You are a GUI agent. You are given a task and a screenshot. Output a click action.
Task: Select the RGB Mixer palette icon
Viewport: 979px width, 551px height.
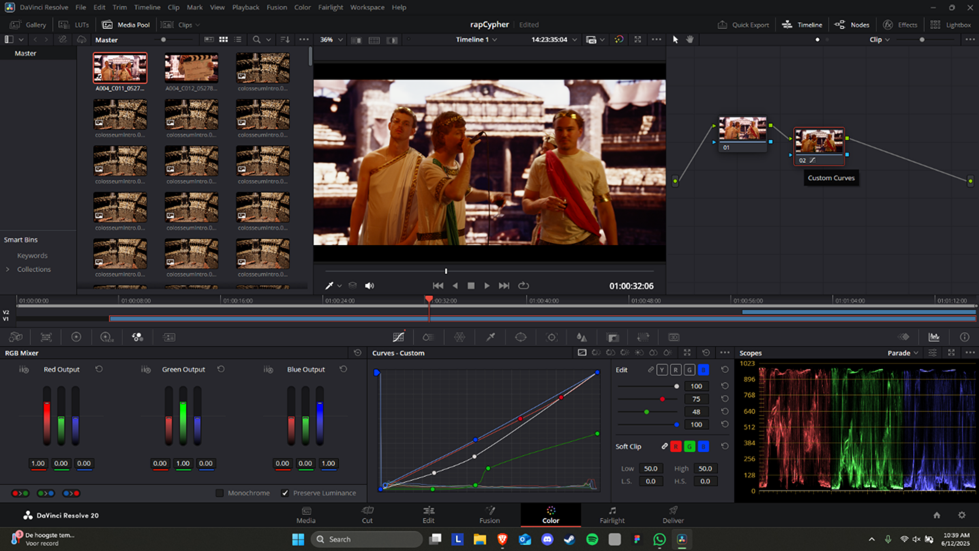coord(137,337)
